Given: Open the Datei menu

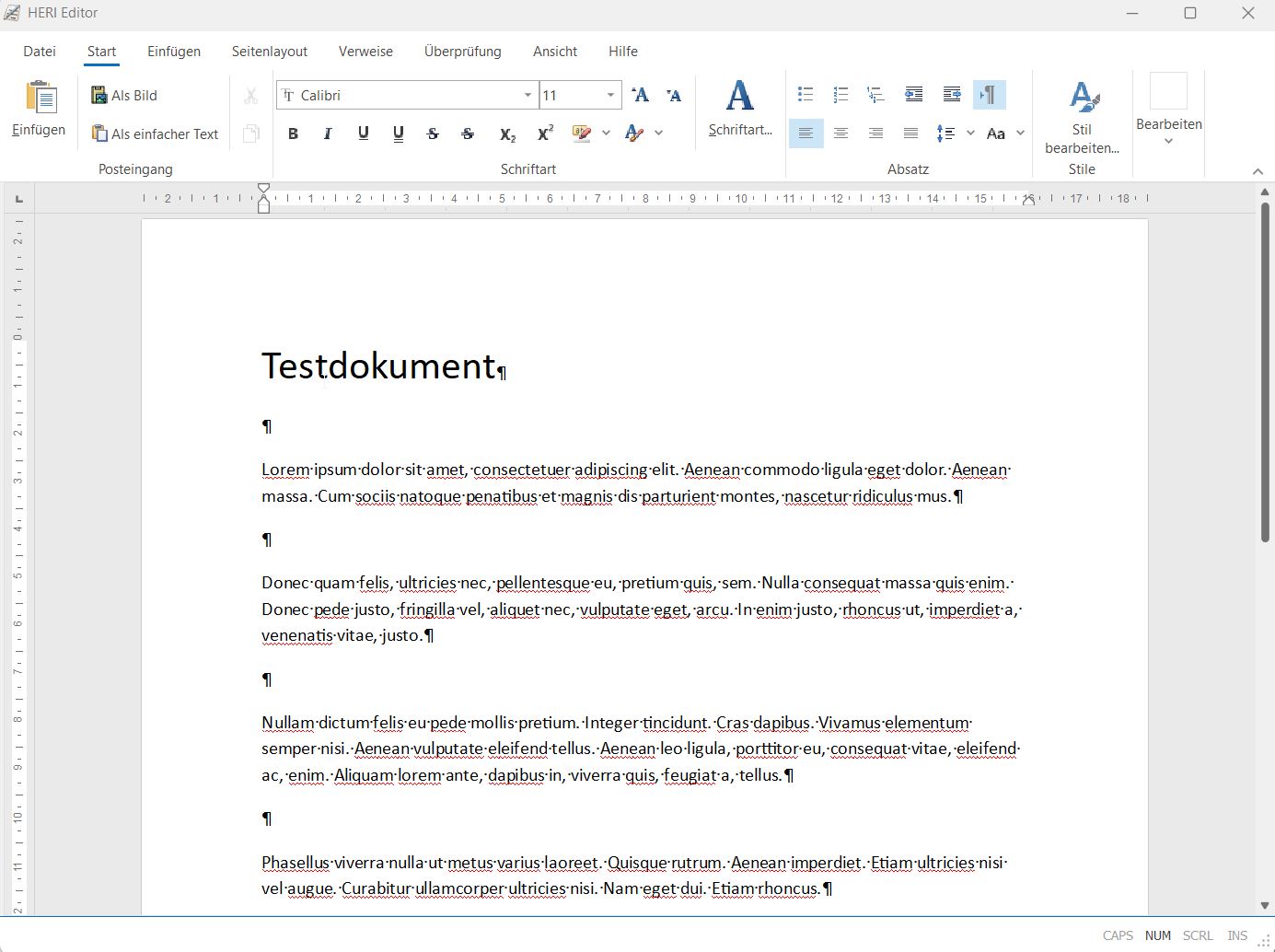Looking at the screenshot, I should [40, 52].
